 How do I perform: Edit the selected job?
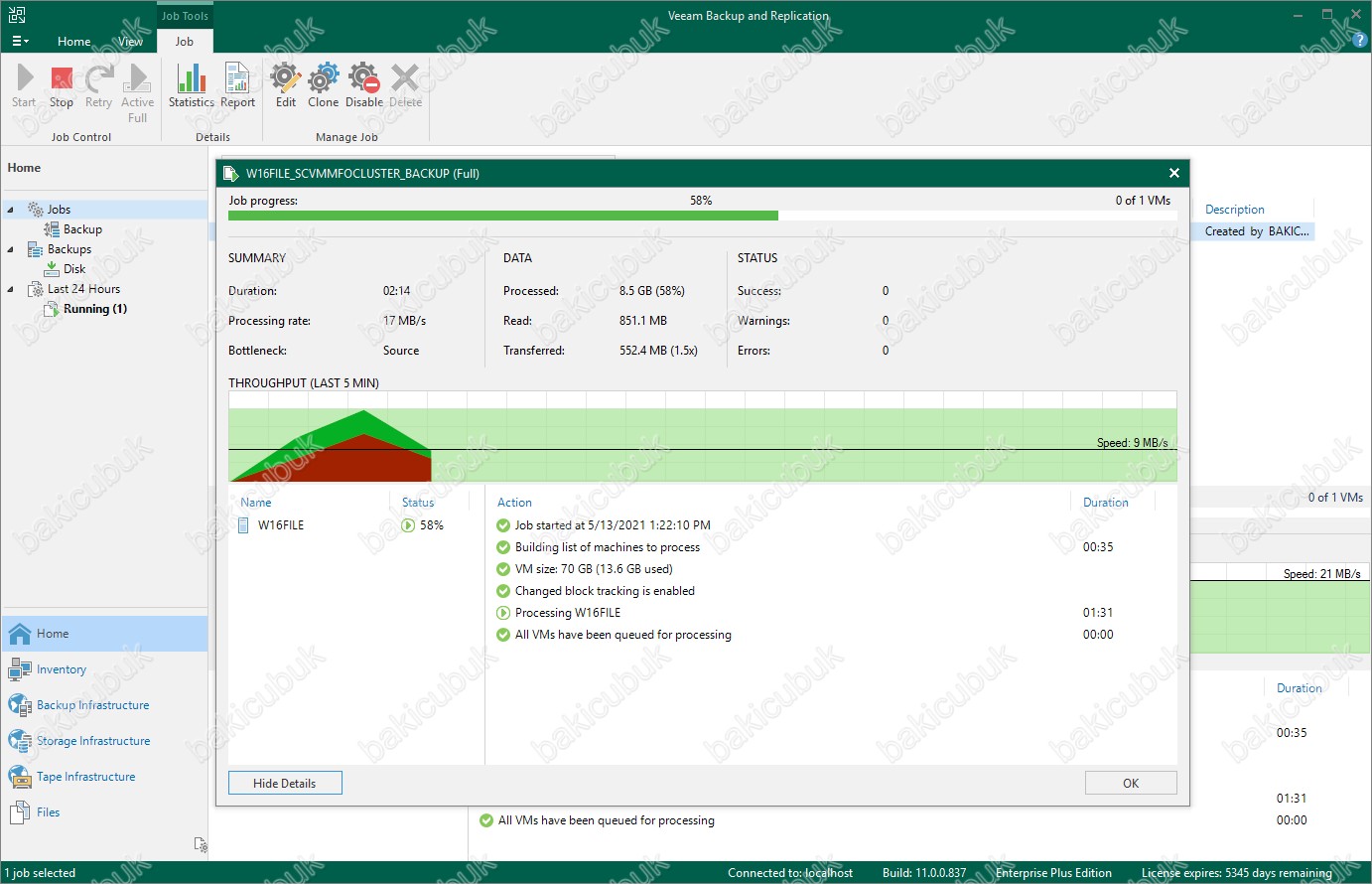(286, 85)
